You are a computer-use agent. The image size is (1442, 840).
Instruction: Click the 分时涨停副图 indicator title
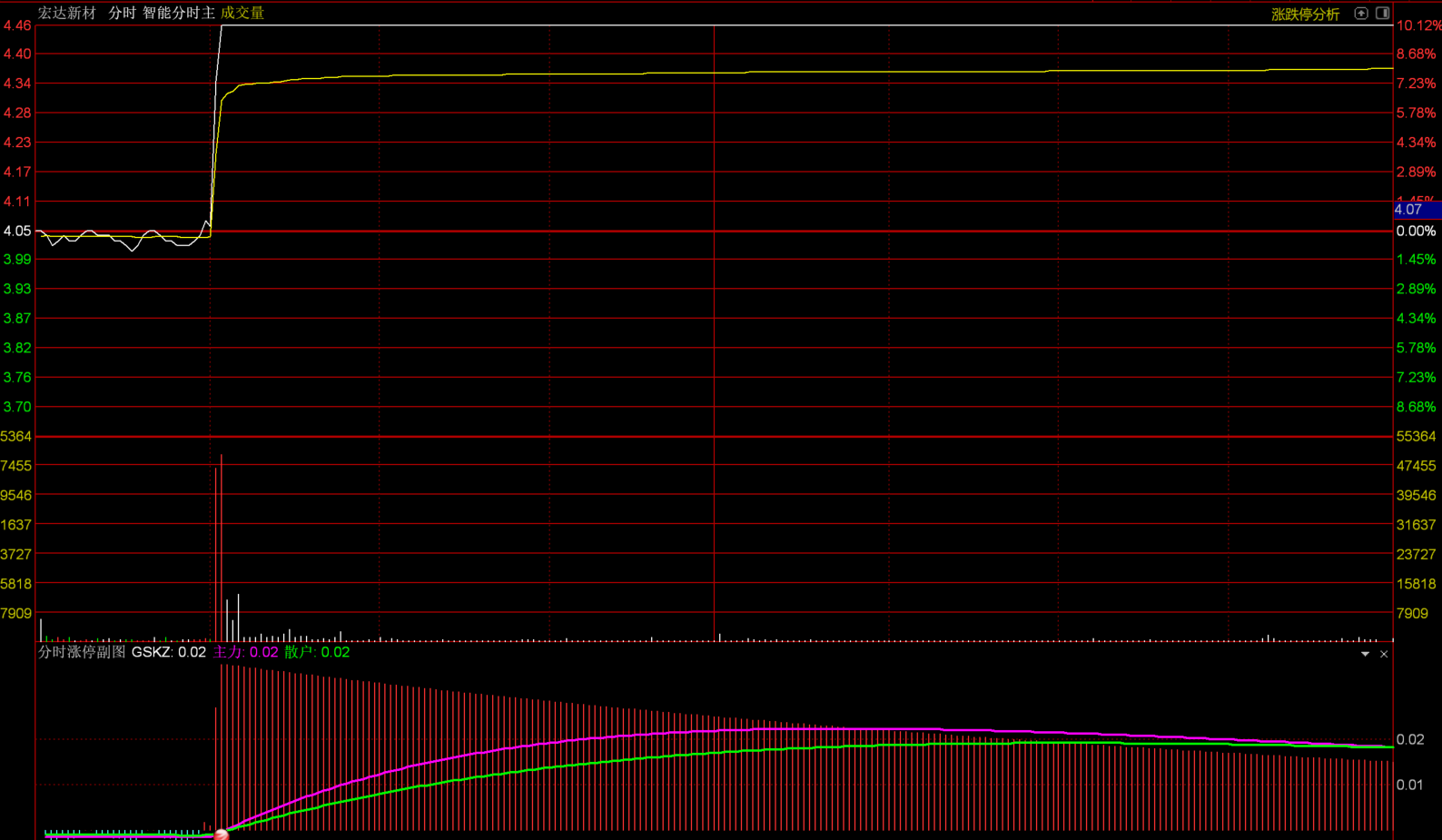click(x=82, y=652)
